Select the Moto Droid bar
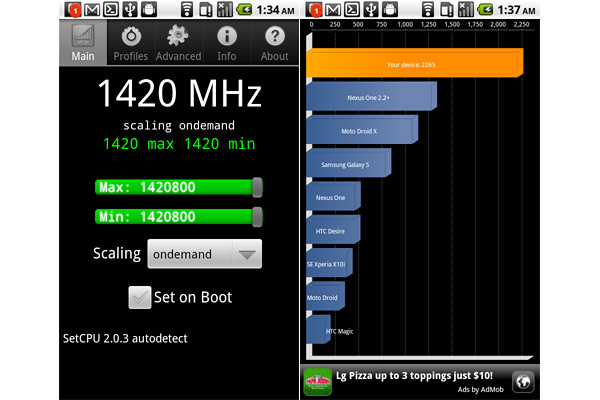600x400 pixels. (x=325, y=296)
